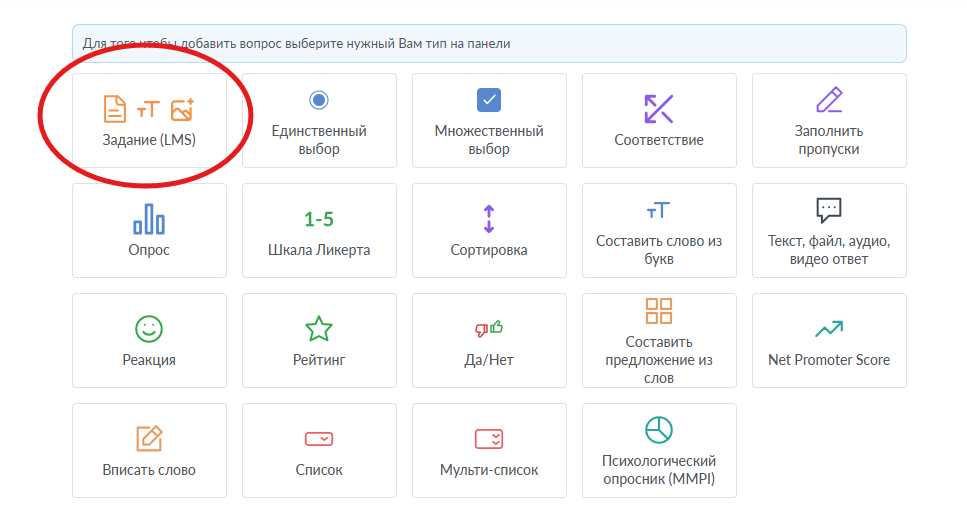
Task: Click the Соответствие arrows icon
Action: [x=659, y=109]
